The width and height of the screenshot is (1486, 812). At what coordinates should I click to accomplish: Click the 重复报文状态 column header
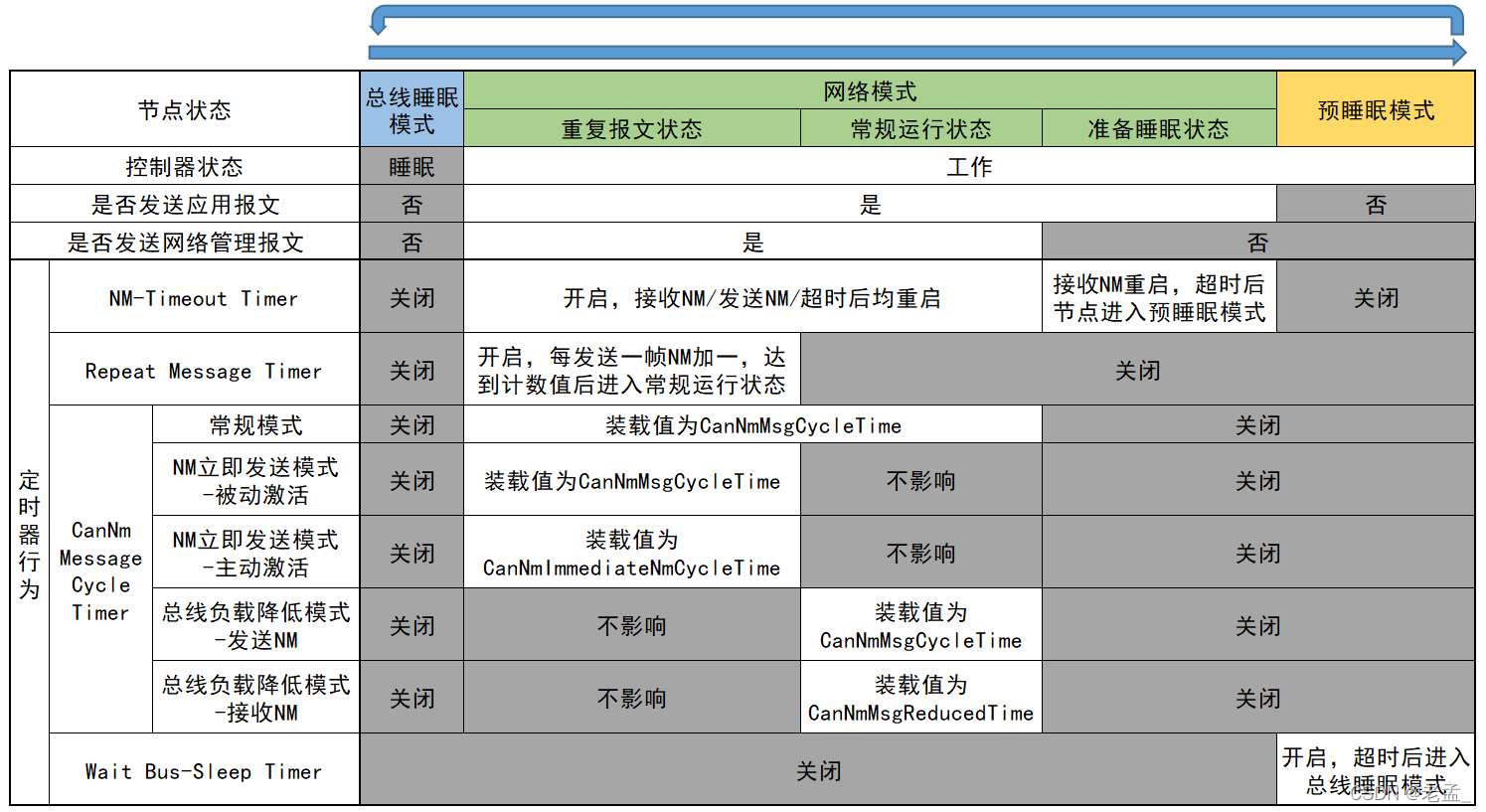632,128
